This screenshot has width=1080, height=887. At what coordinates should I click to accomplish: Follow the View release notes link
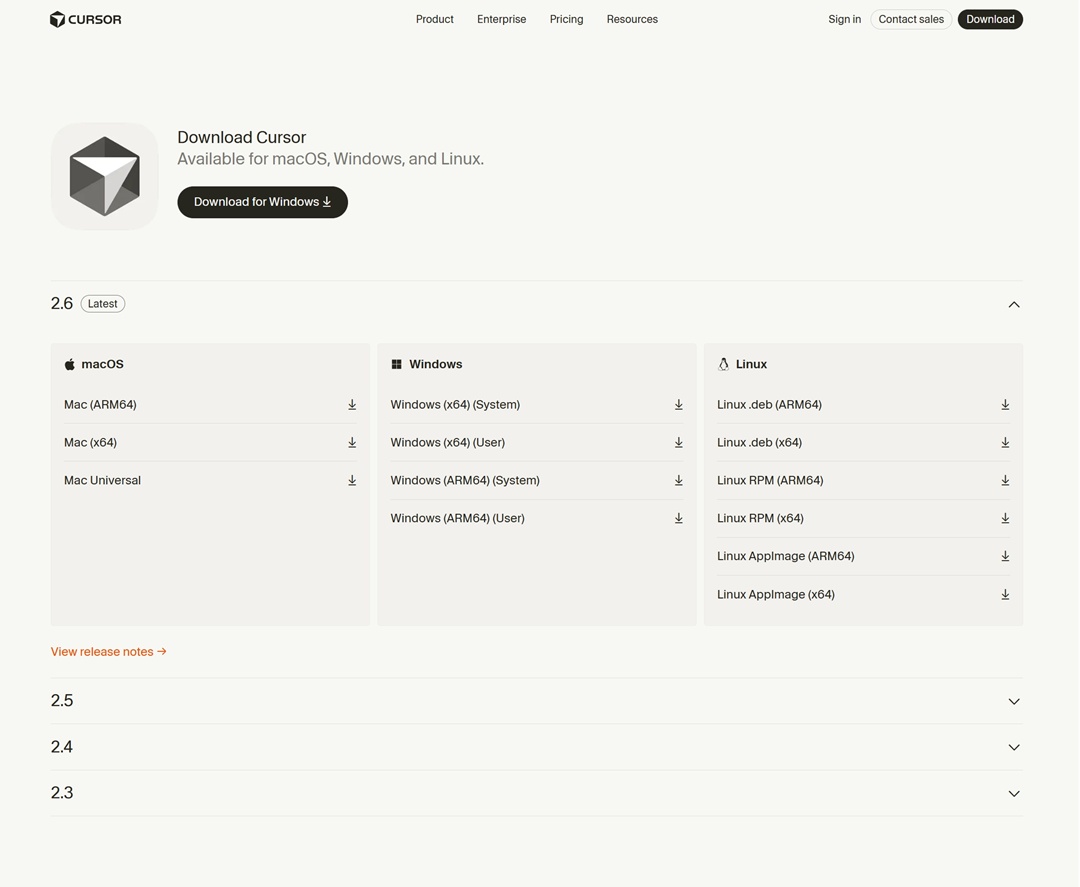[108, 652]
